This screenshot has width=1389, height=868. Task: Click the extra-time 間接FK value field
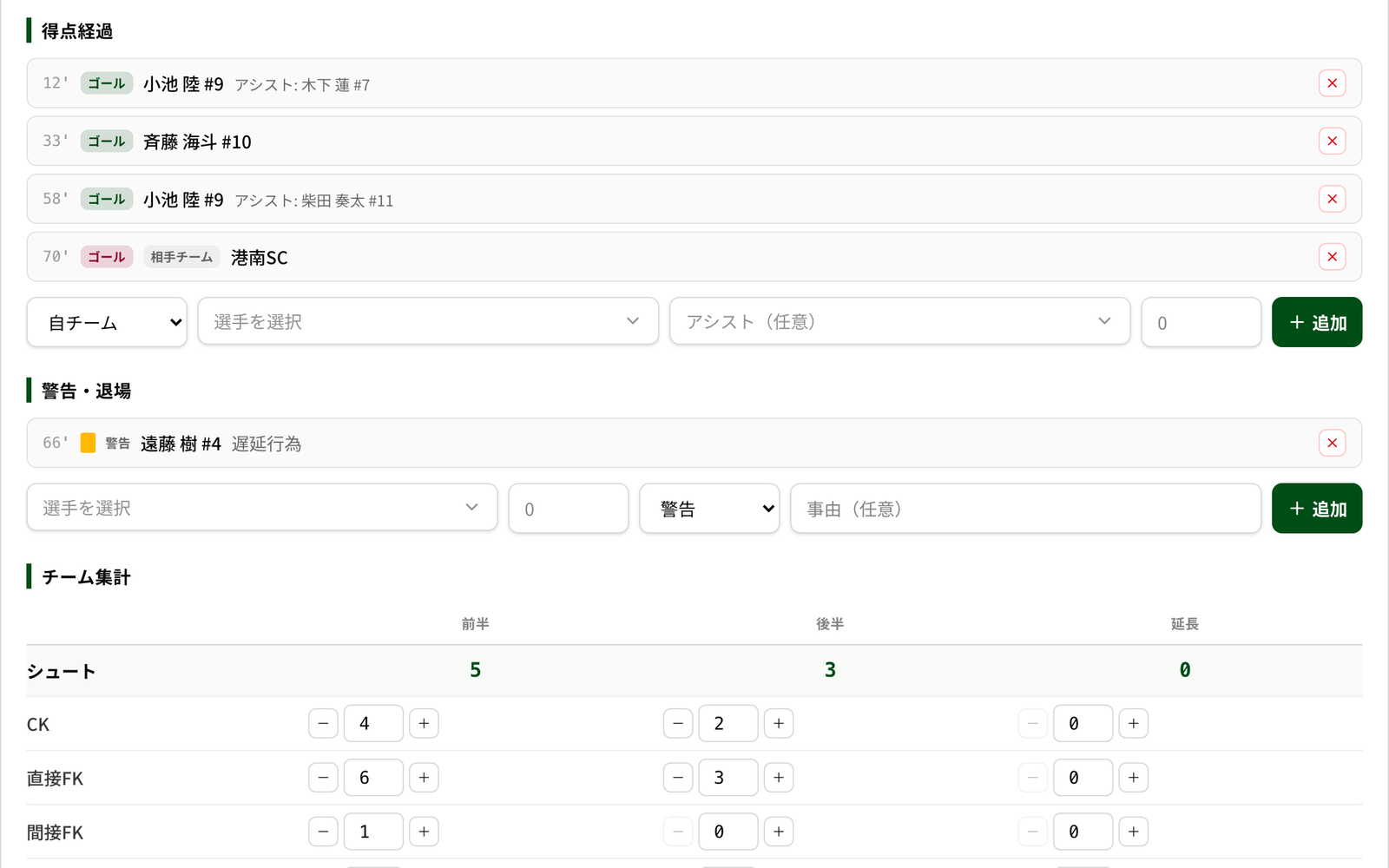[1083, 832]
